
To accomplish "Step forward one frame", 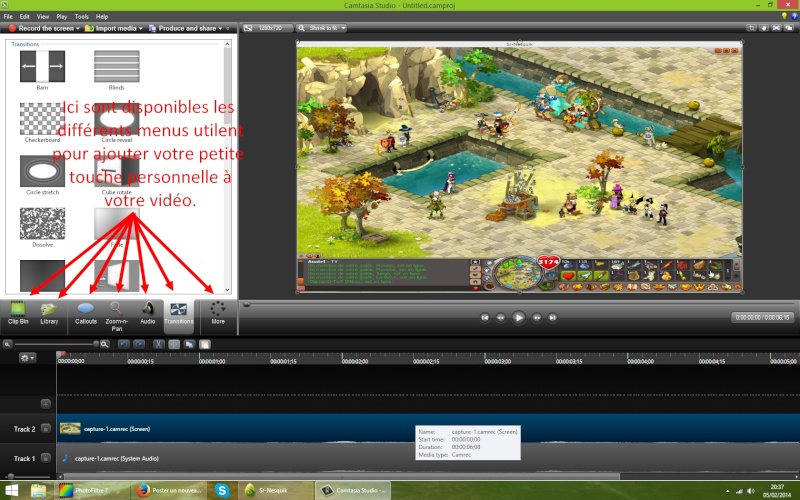I will 537,317.
